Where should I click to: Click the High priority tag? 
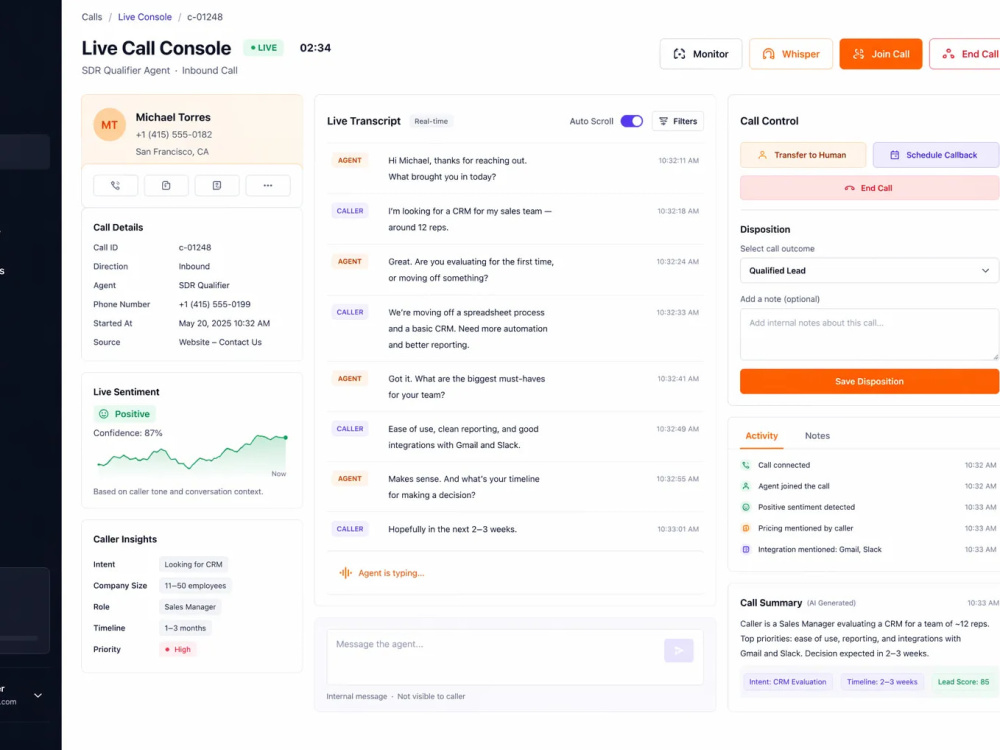click(x=177, y=649)
